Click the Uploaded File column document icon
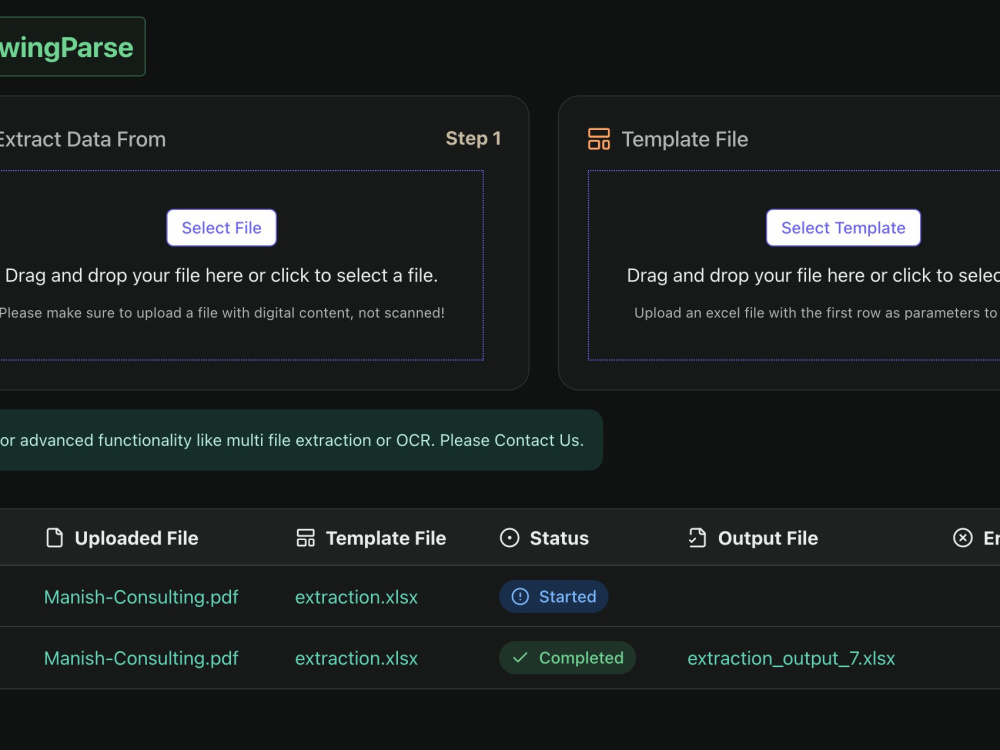 point(55,538)
